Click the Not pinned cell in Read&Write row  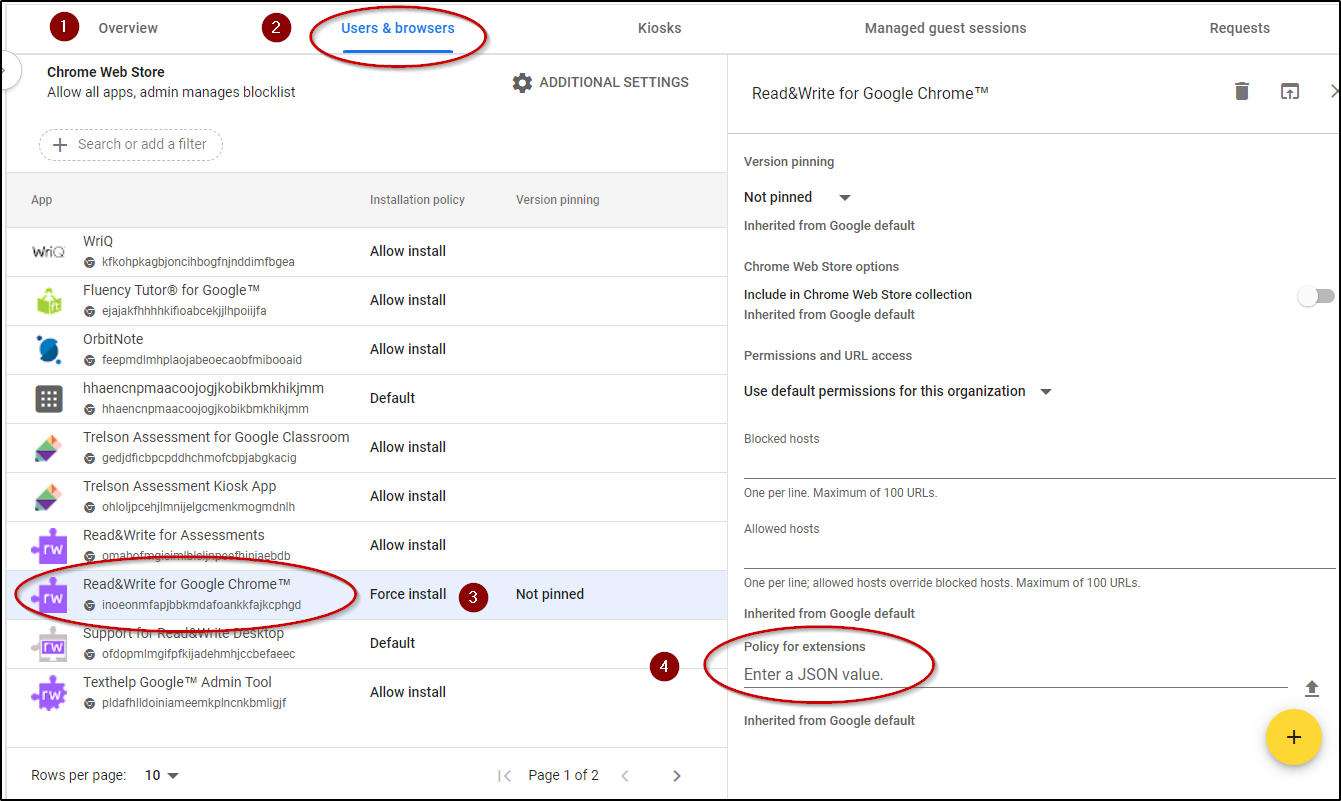pos(550,594)
